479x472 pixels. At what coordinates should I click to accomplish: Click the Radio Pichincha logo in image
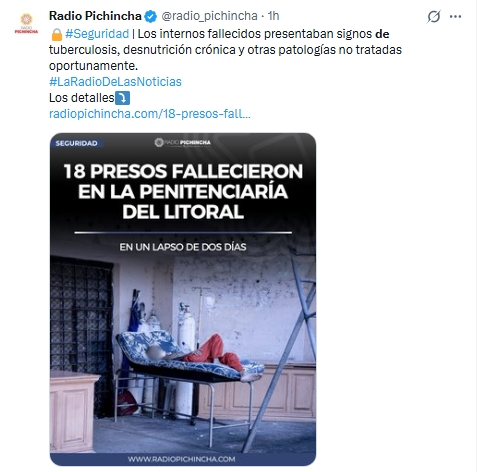(x=183, y=143)
